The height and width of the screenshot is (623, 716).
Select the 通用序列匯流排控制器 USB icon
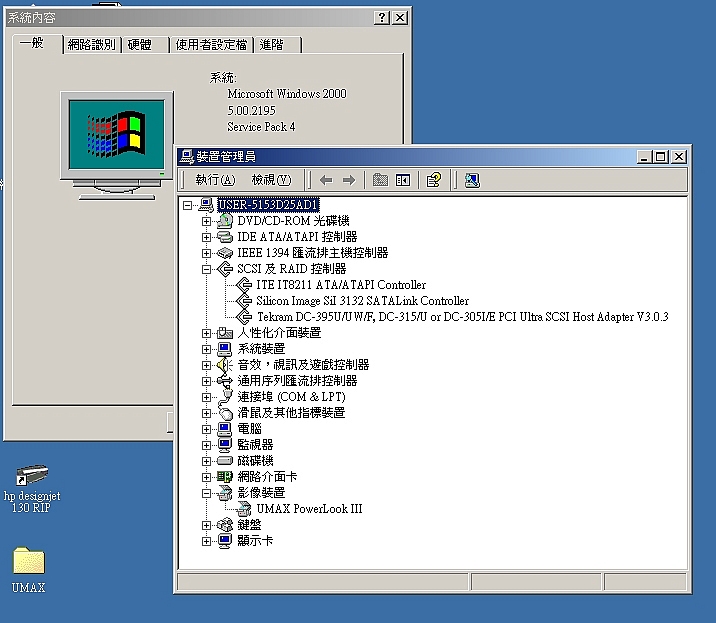[x=224, y=380]
